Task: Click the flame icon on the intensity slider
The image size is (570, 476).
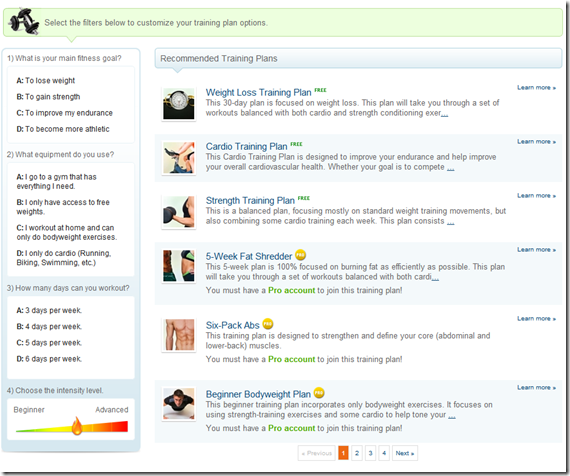Action: pos(77,426)
